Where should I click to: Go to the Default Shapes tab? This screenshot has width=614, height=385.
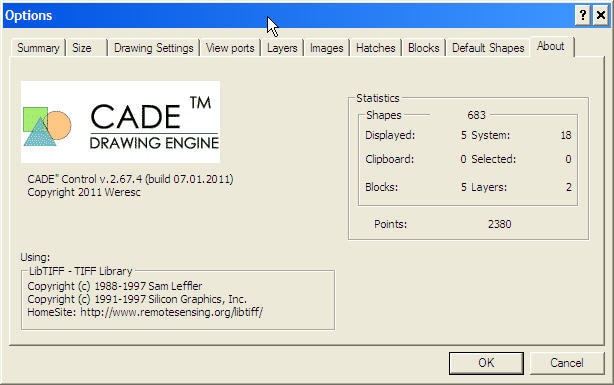(x=488, y=48)
